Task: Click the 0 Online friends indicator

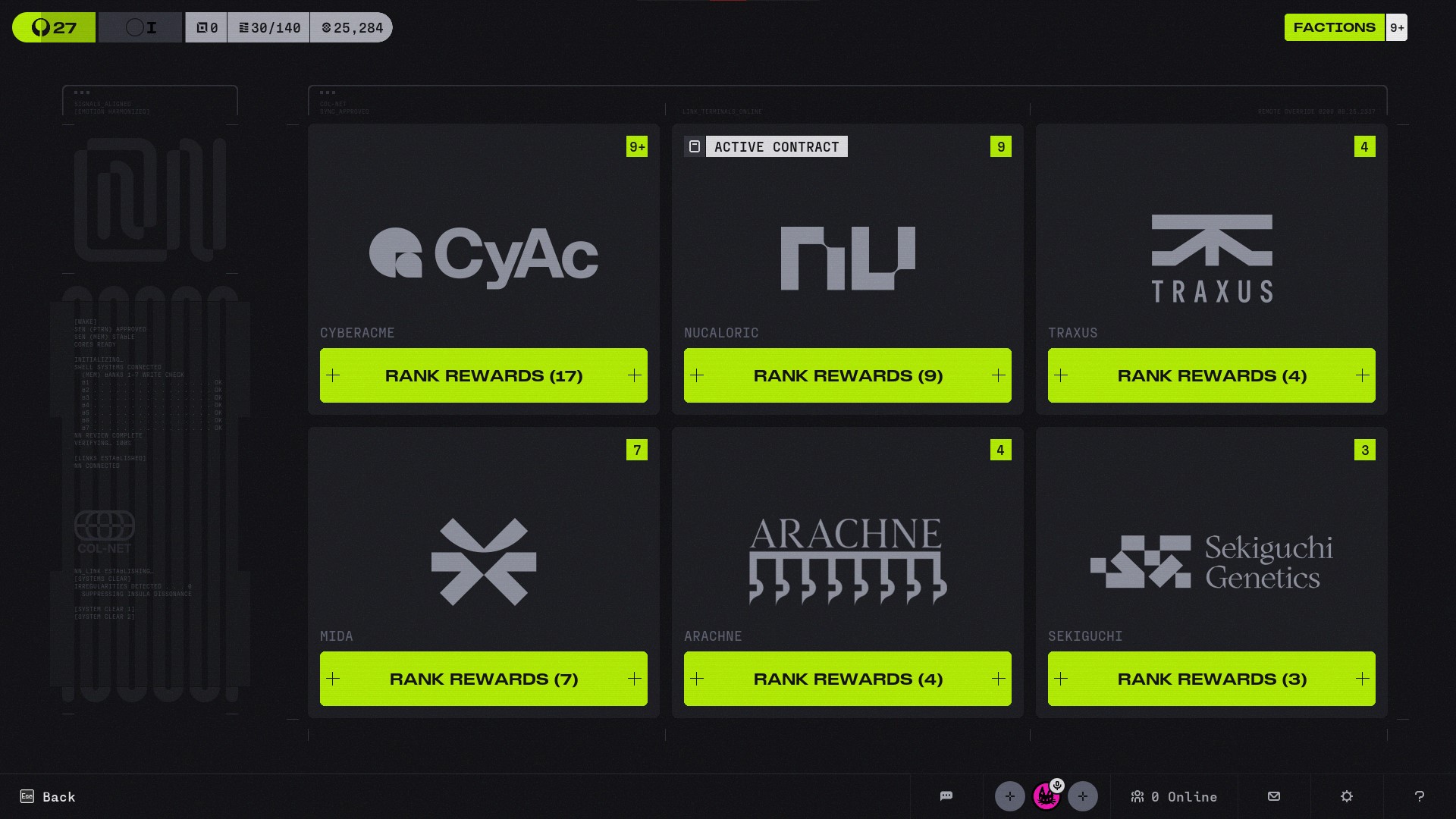Action: pos(1174,796)
